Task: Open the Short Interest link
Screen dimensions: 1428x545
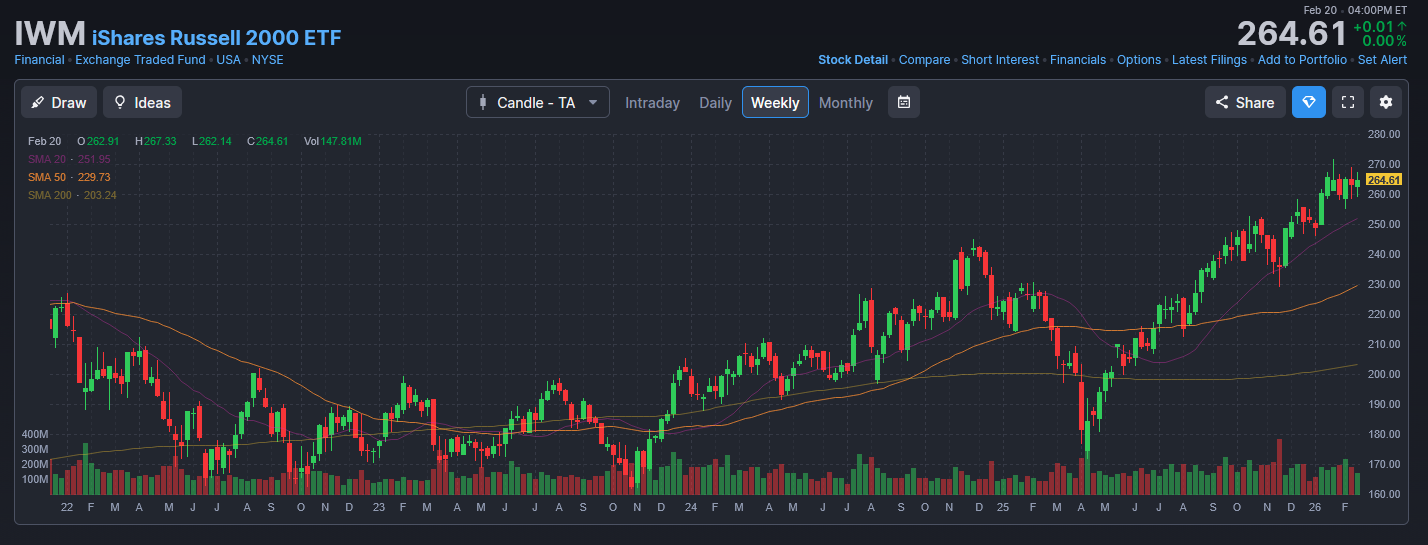Action: (1000, 60)
